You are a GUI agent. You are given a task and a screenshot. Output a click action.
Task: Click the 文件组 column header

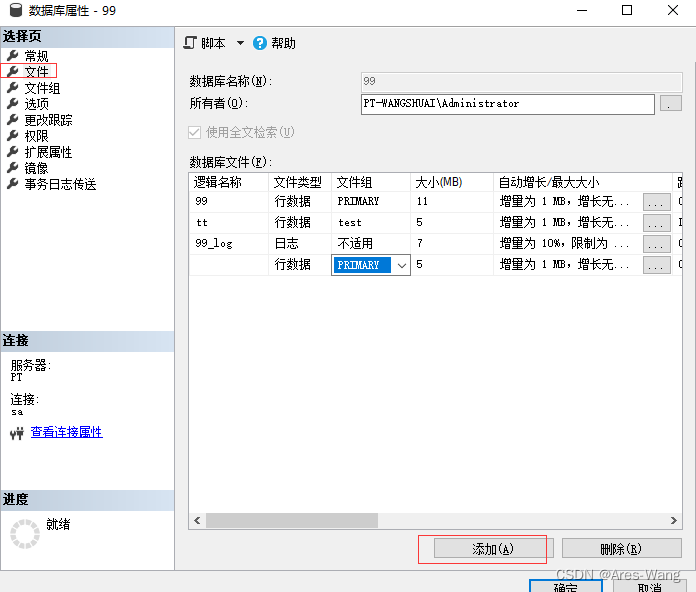[x=371, y=182]
